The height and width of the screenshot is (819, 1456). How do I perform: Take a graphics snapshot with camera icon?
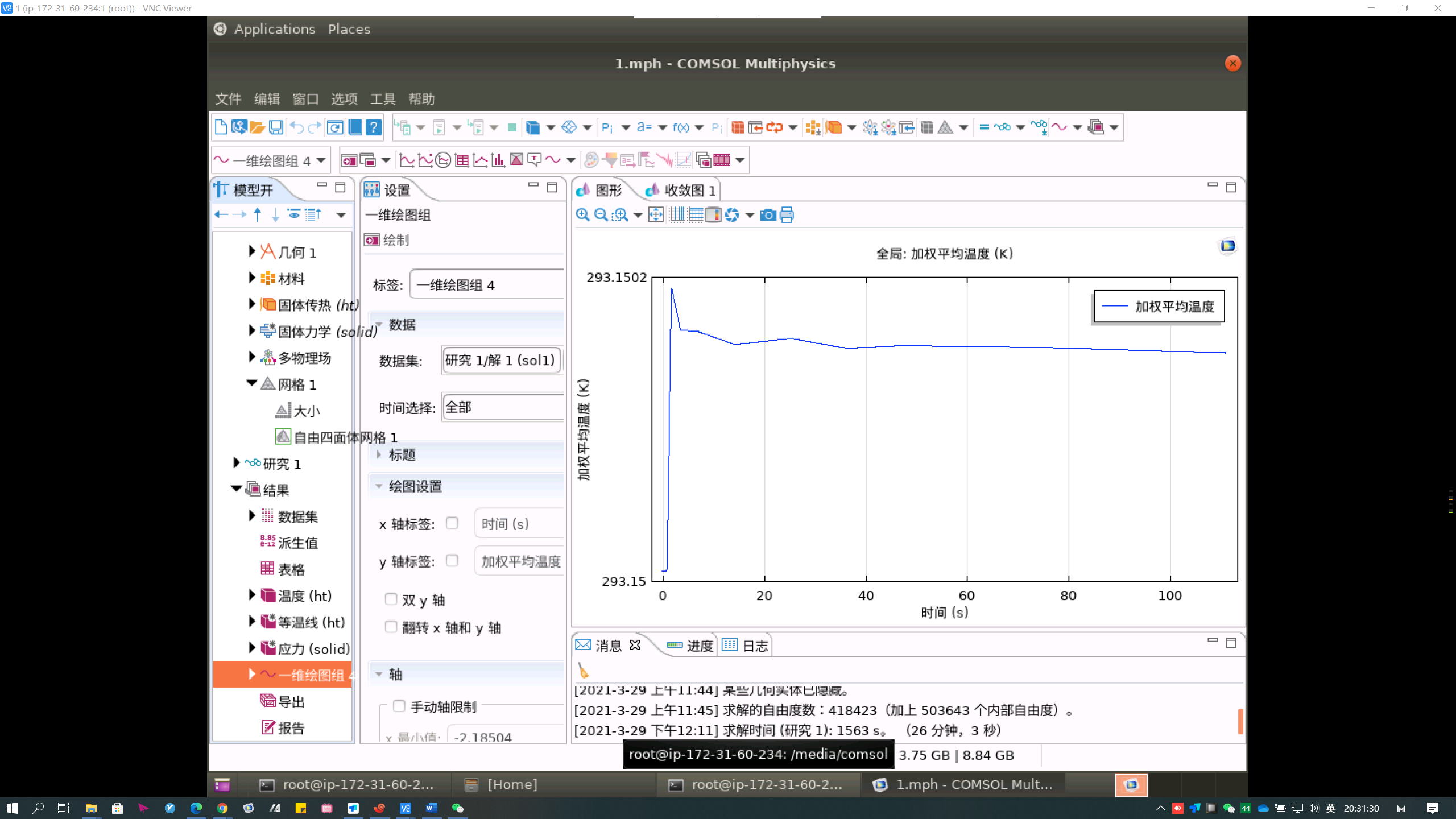click(x=768, y=215)
